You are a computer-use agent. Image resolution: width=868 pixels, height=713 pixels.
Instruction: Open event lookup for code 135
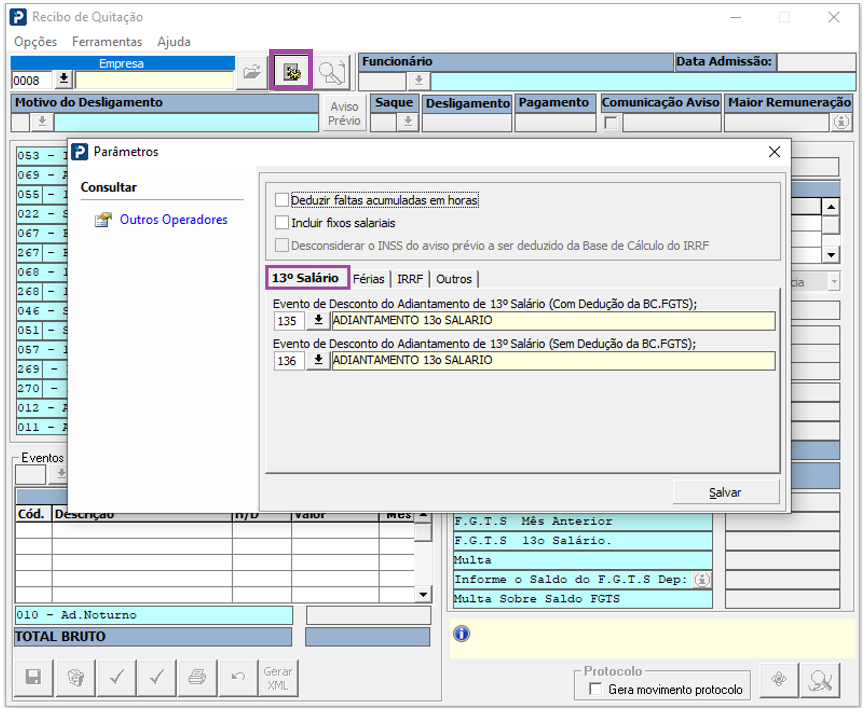pyautogui.click(x=318, y=321)
